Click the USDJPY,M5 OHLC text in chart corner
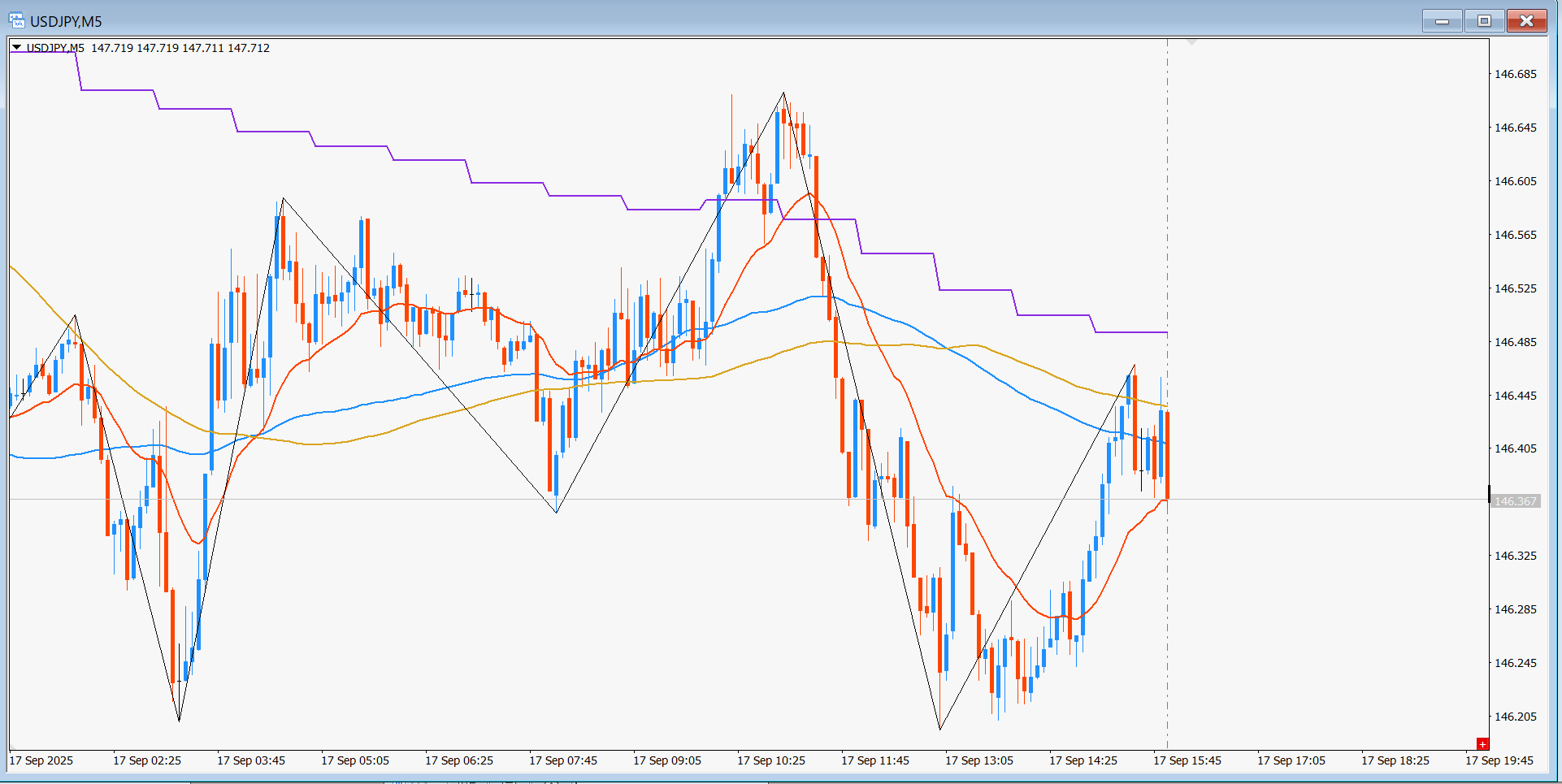Screen dimensions: 1562x784 pyautogui.click(x=148, y=48)
